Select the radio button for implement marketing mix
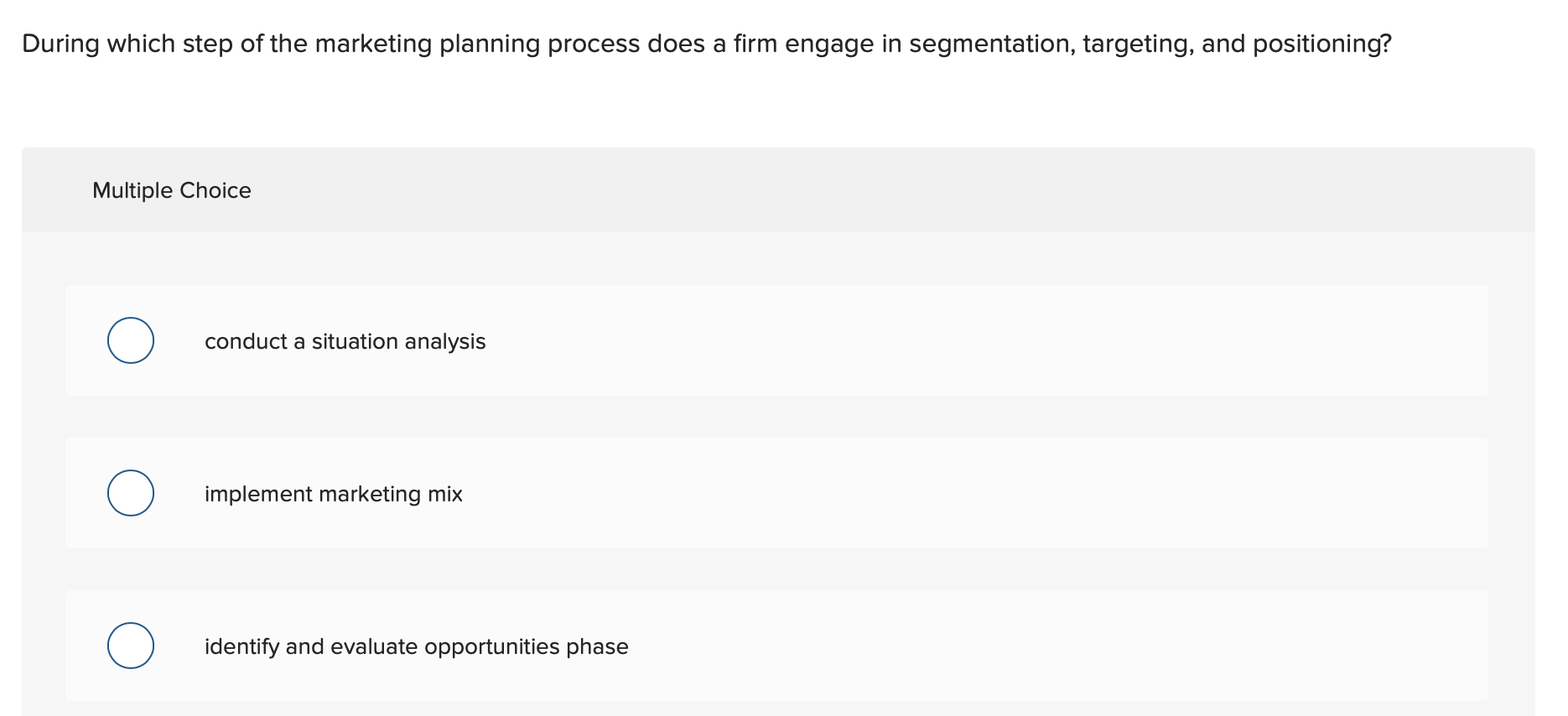The image size is (1568, 716). [x=130, y=493]
